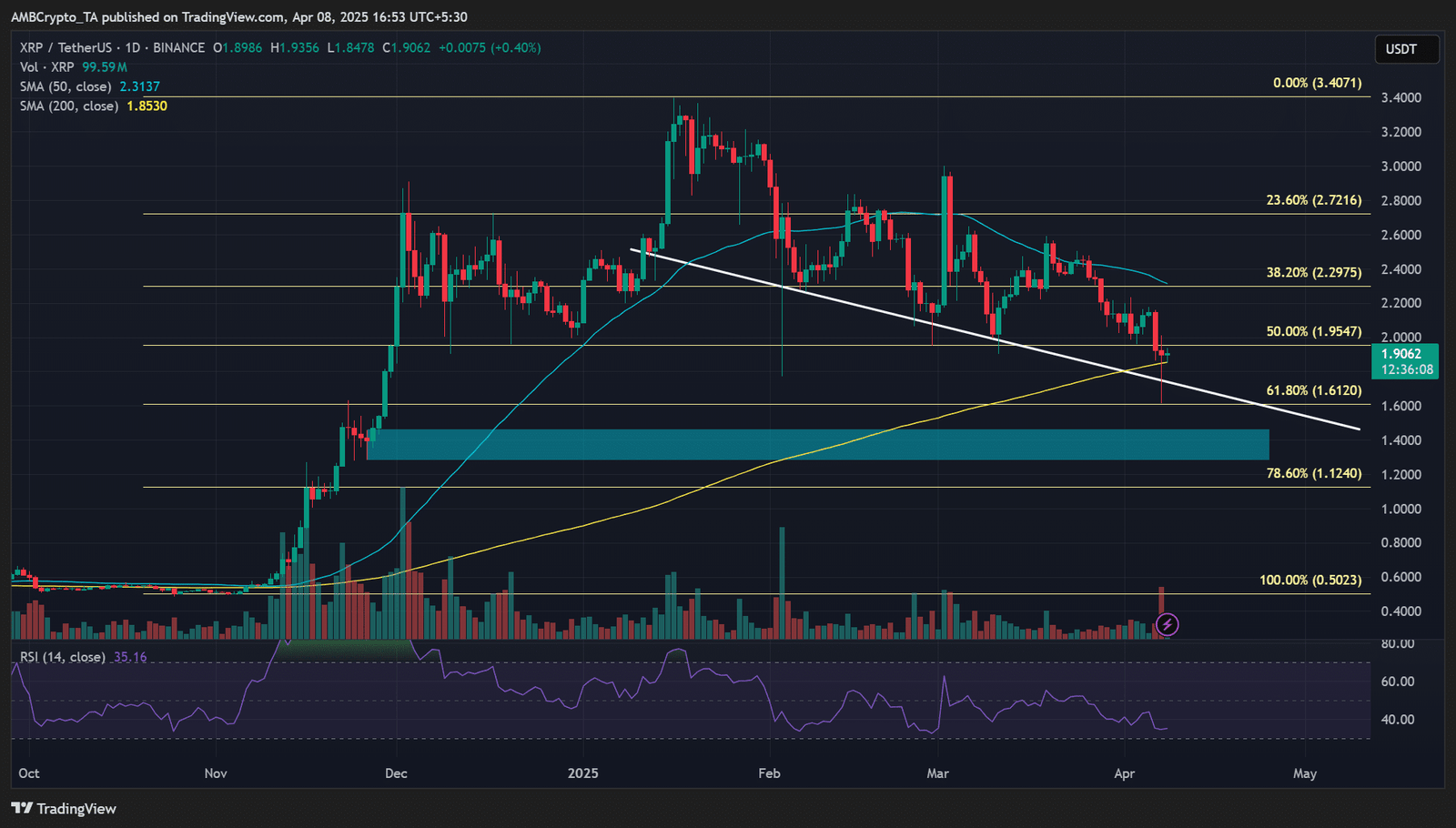Select the SMA (50, close) legend entry
This screenshot has width=1456, height=828.
coord(66,86)
